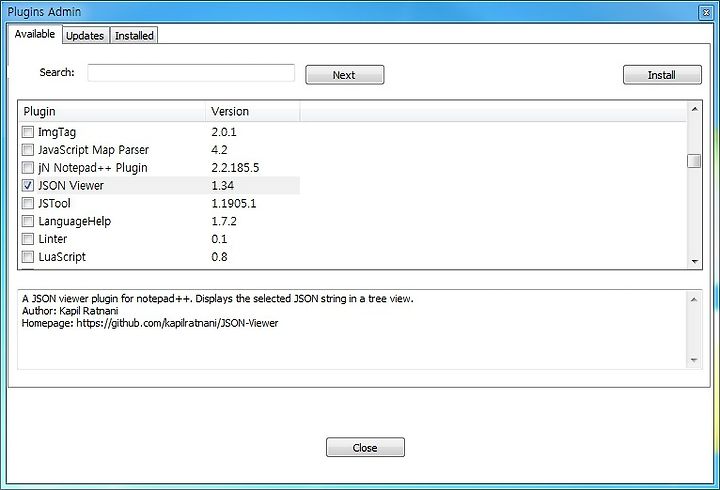Select the LanguageHelp plugin name

(74, 221)
